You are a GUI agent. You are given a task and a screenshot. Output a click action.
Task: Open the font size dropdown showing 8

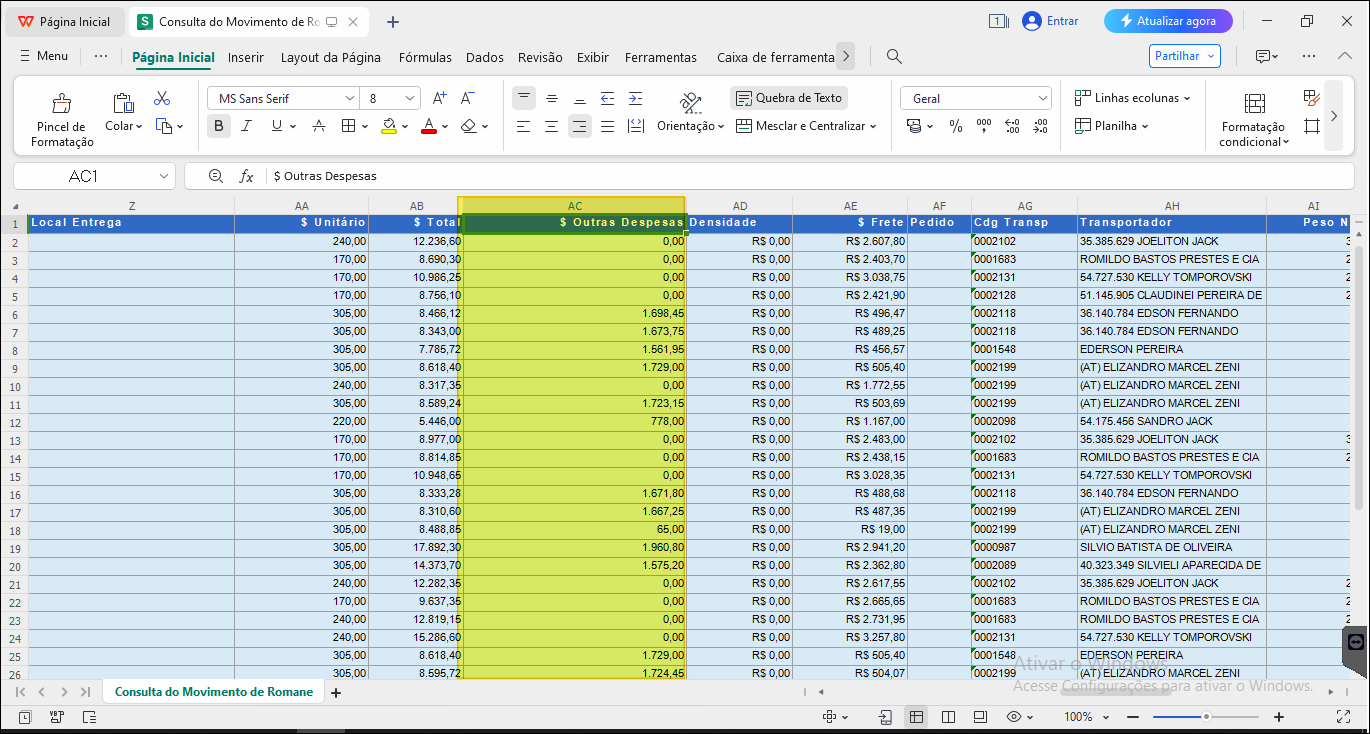tap(410, 98)
